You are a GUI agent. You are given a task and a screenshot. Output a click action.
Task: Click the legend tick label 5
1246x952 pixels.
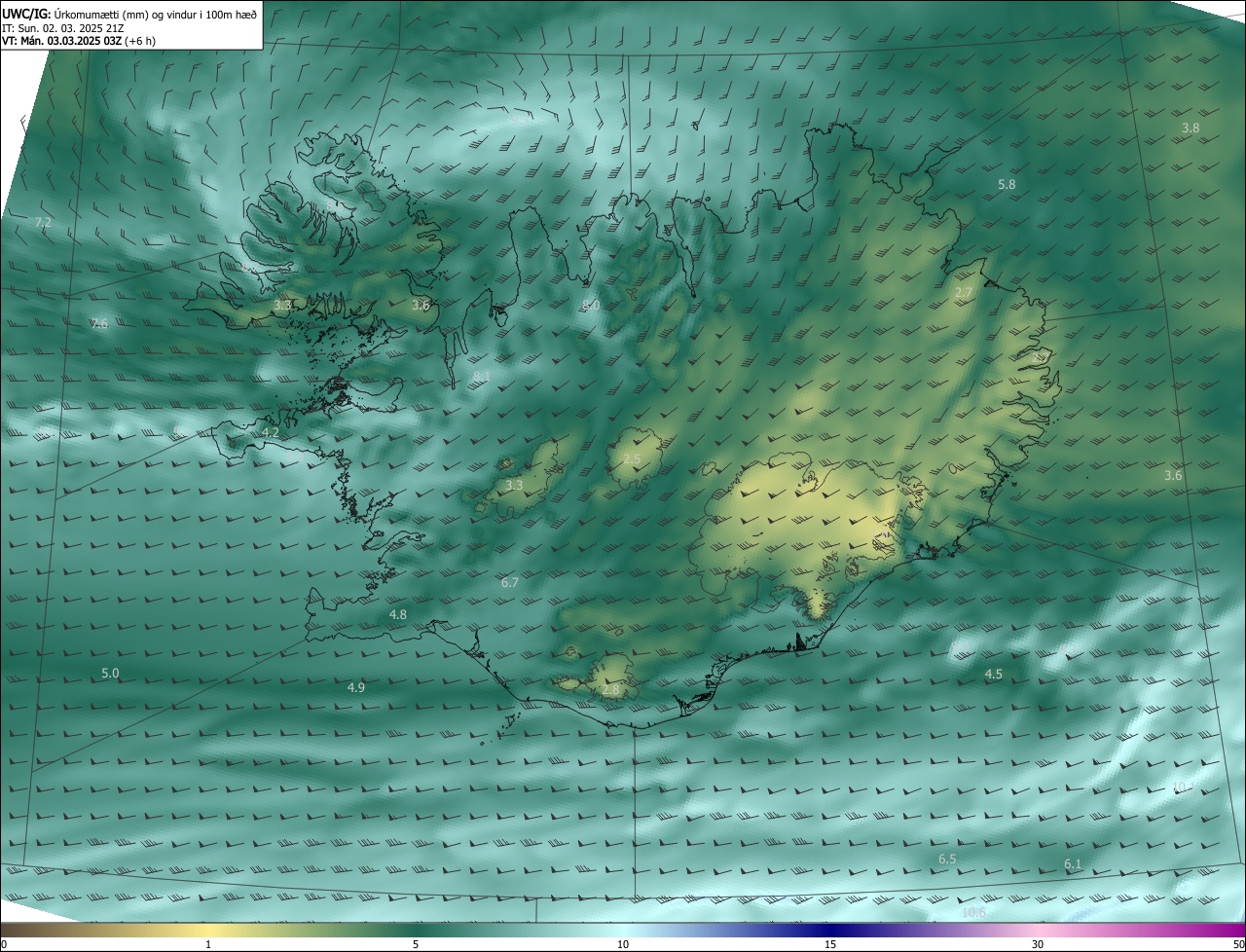(416, 945)
